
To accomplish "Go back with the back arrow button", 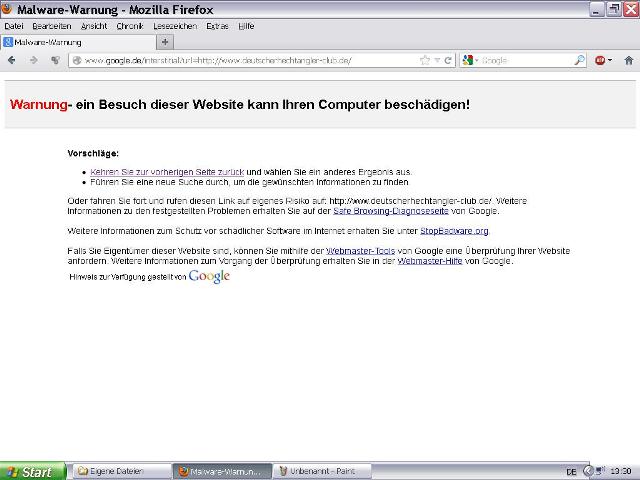I will (11, 60).
